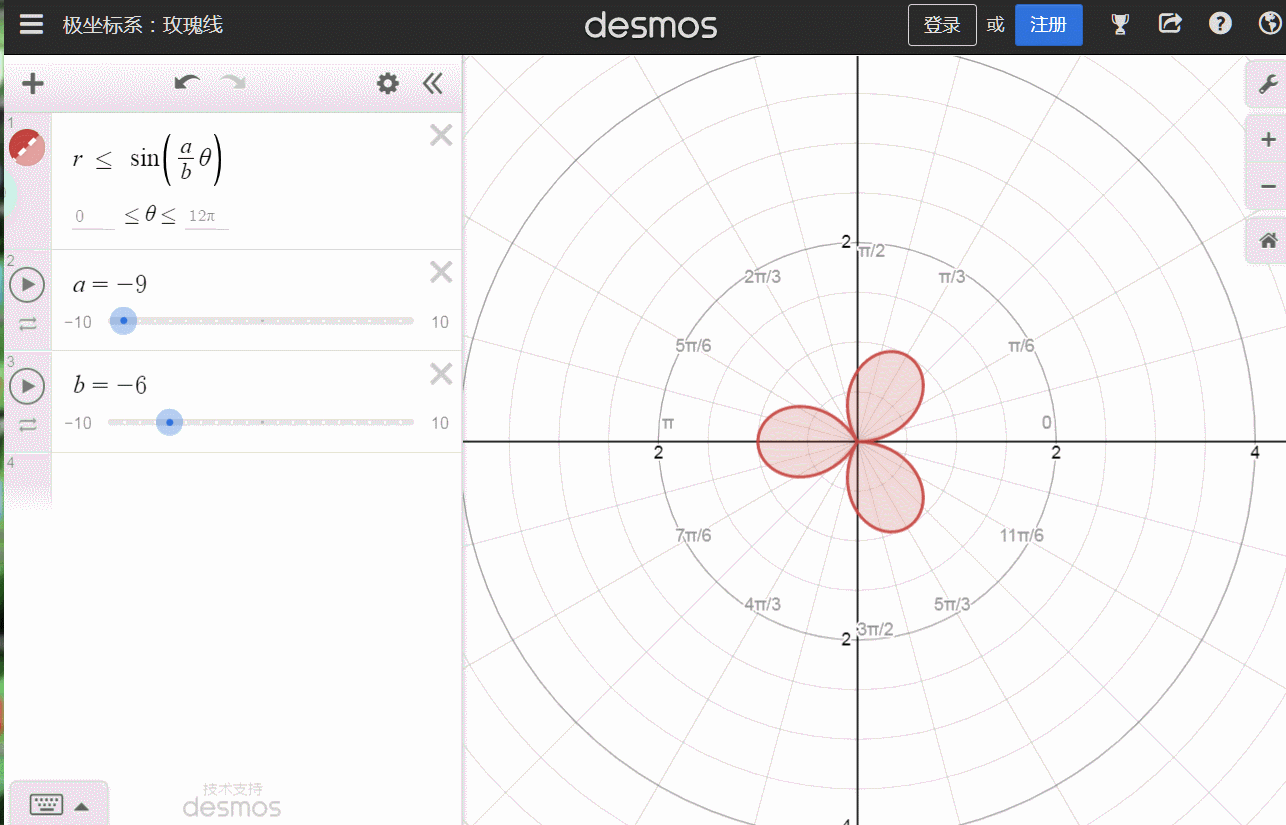The image size is (1286, 825).
Task: Open expression list settings gear
Action: click(x=388, y=83)
